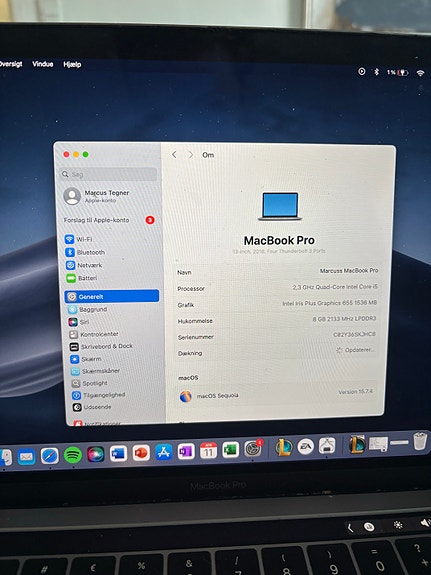Launch Safari from the Dock
The height and width of the screenshot is (575, 431).
coord(50,456)
